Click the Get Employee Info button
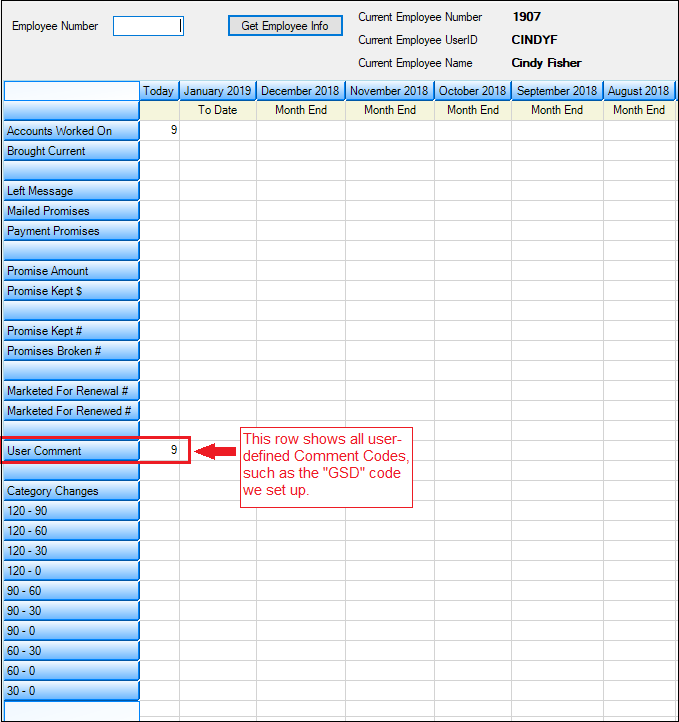 [x=285, y=26]
